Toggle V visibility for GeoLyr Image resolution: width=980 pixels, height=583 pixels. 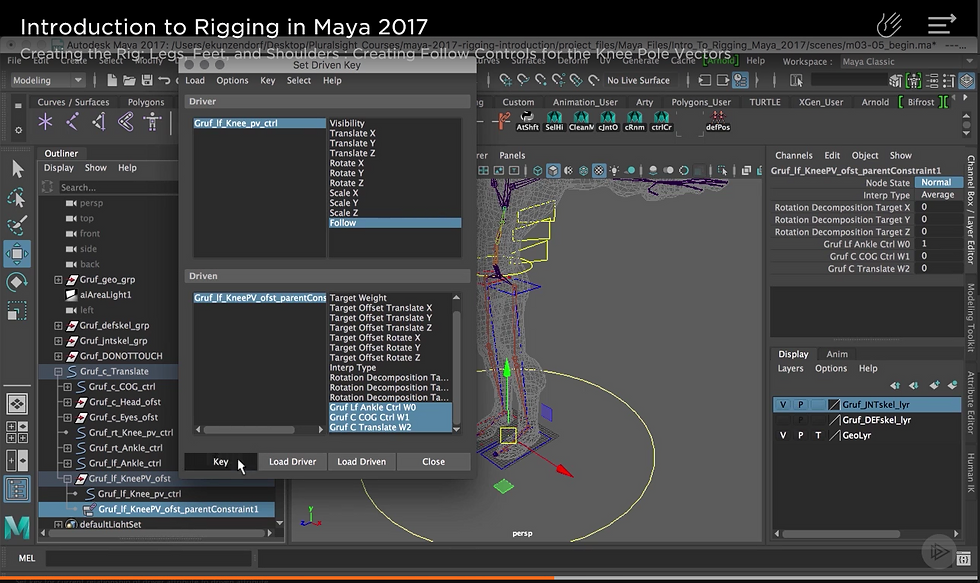(782, 435)
